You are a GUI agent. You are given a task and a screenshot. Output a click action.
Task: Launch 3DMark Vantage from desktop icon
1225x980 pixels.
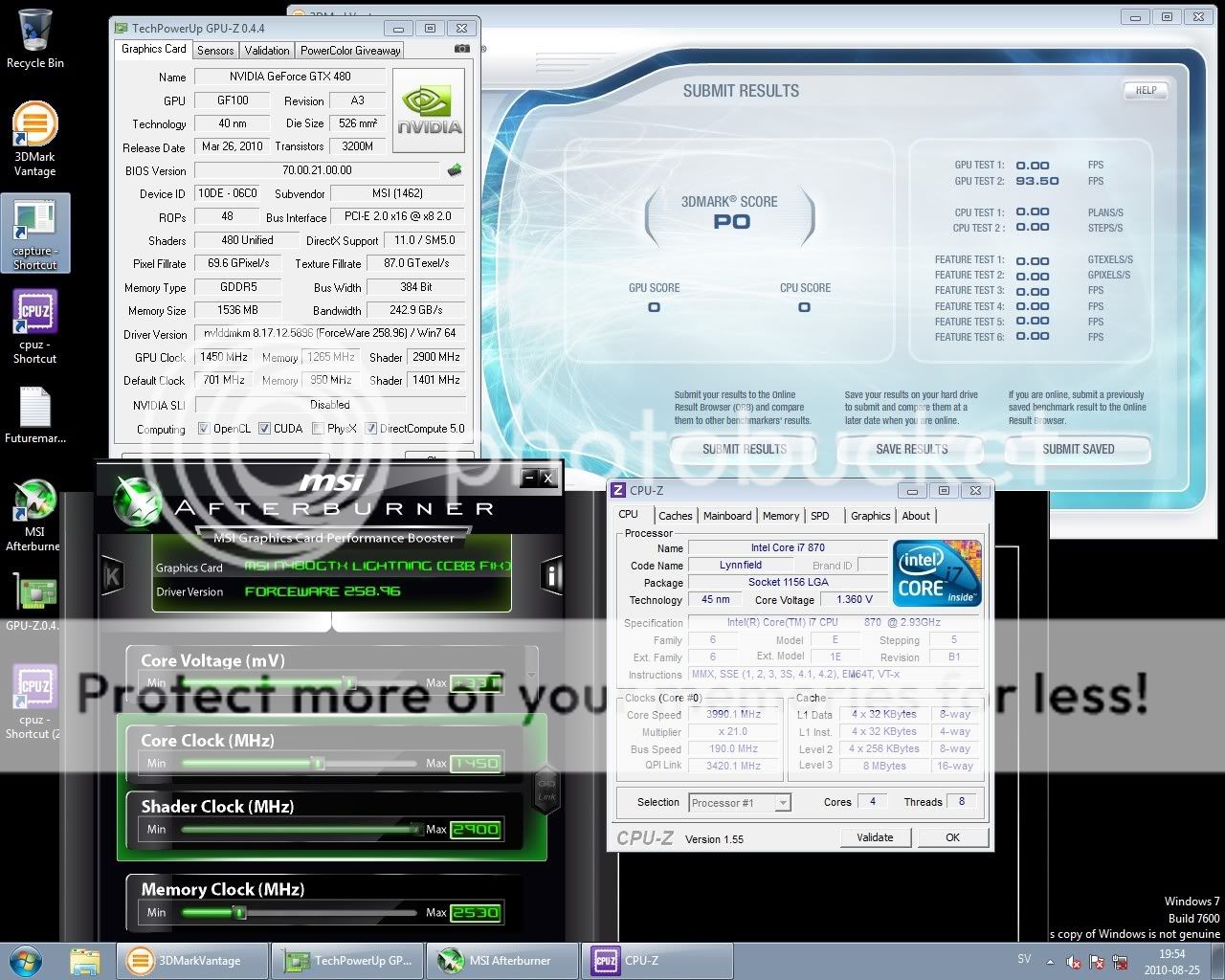coord(35,140)
